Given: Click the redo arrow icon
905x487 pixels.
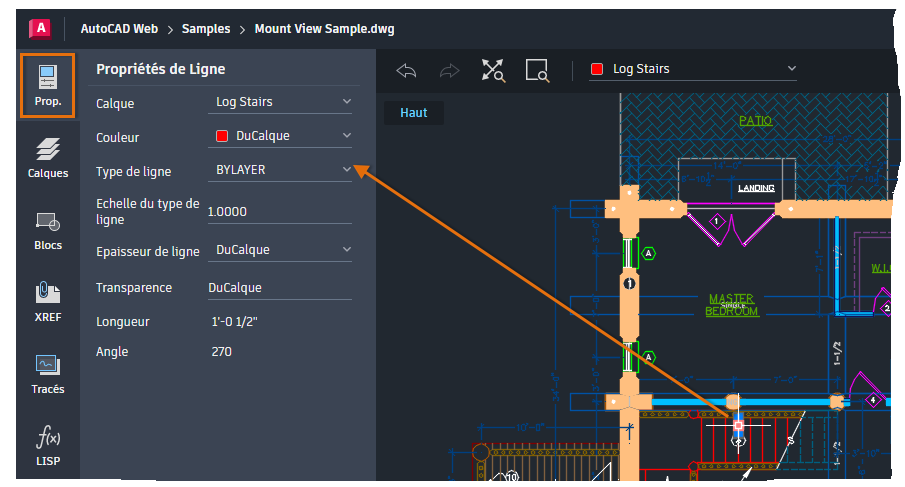Looking at the screenshot, I should tap(450, 71).
